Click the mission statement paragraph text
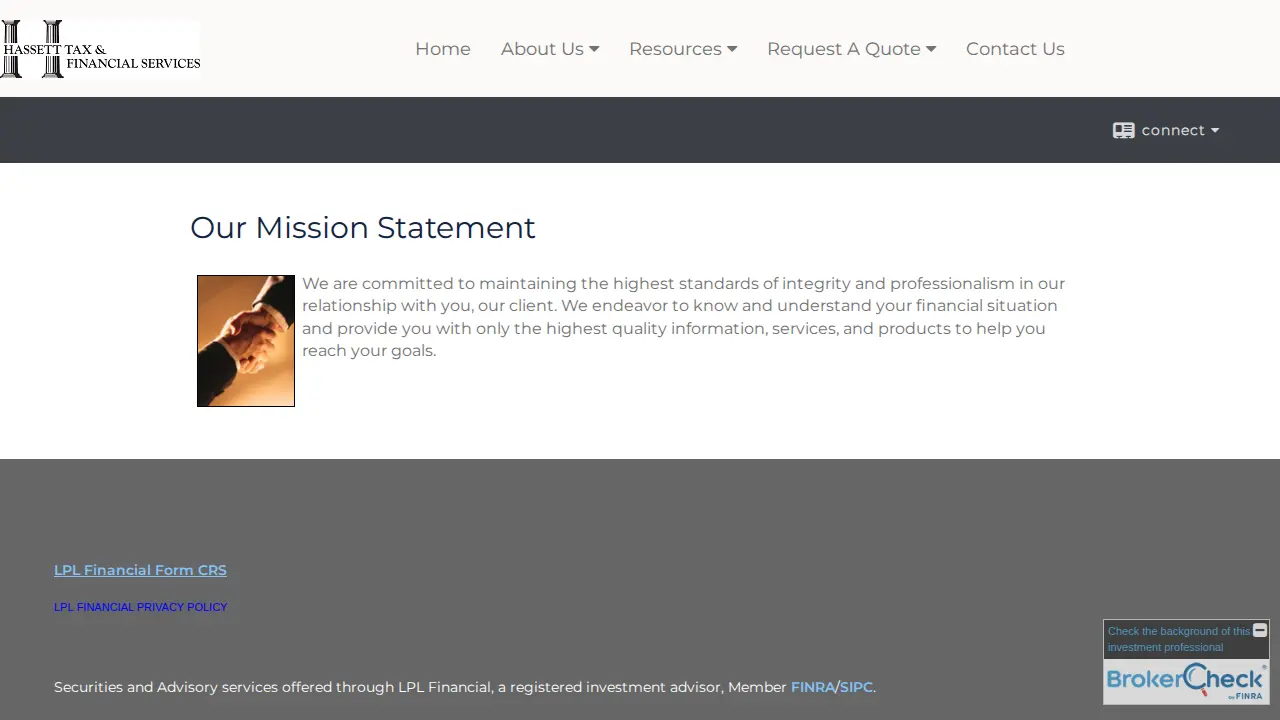The image size is (1280, 720). (683, 317)
